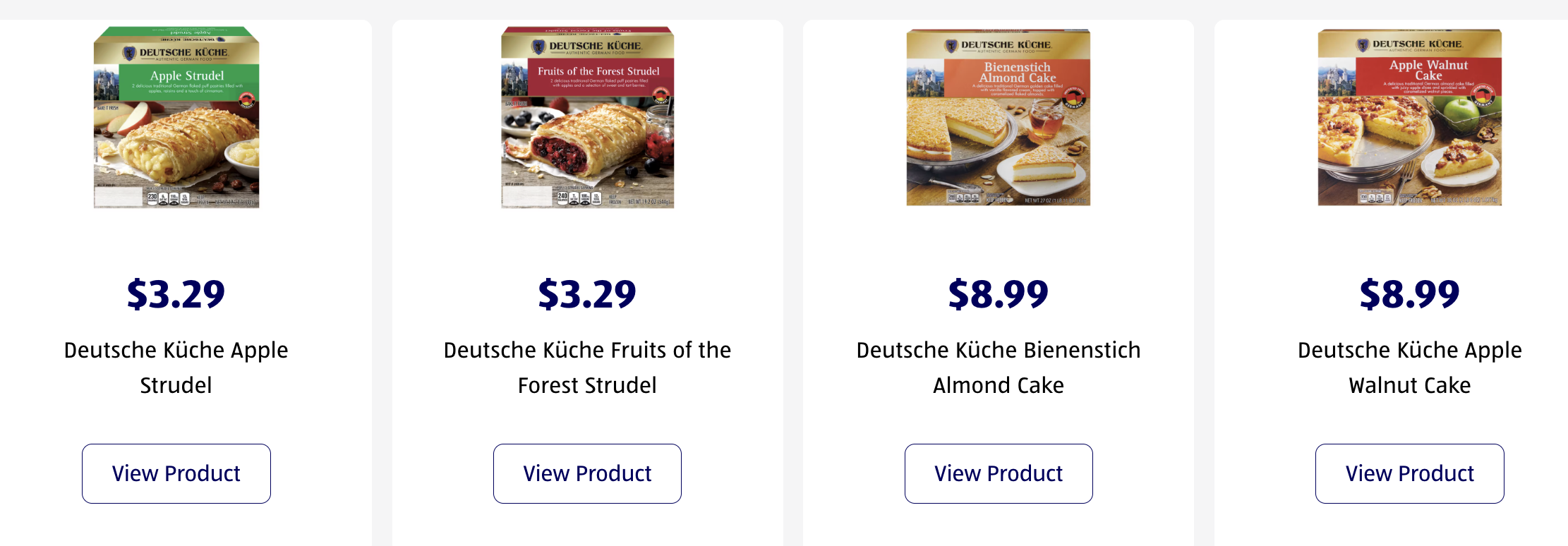Click the Deutsche Küche Apple Strudel title
The width and height of the screenshot is (1568, 546).
(176, 368)
